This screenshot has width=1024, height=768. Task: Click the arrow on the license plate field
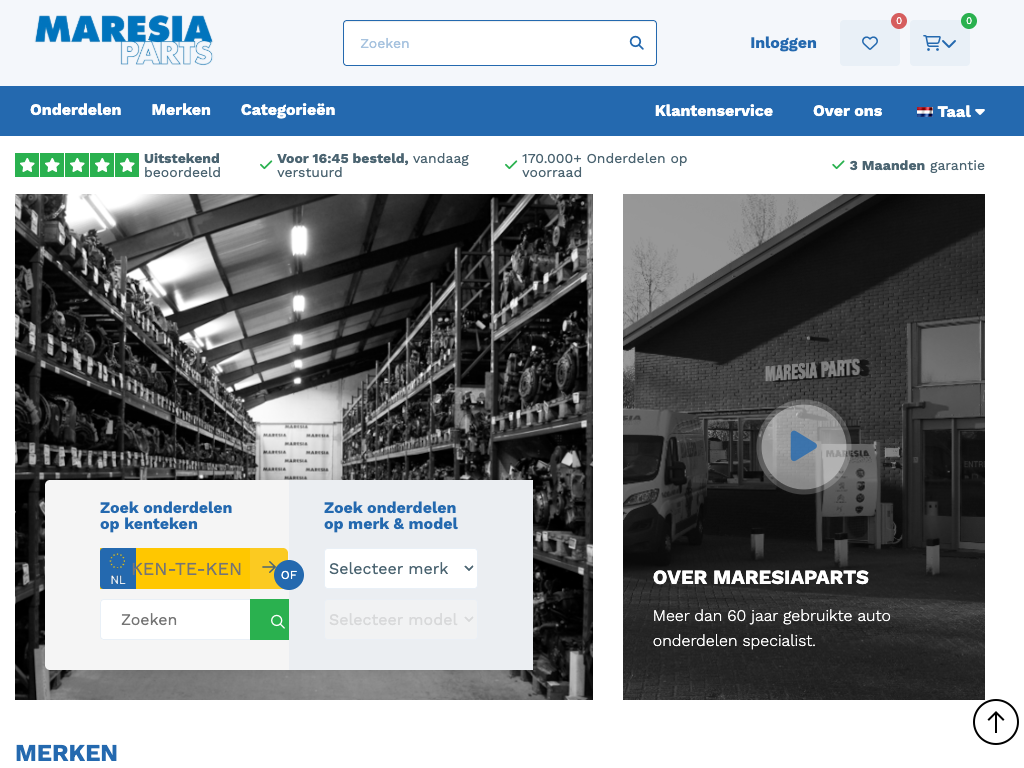[268, 568]
